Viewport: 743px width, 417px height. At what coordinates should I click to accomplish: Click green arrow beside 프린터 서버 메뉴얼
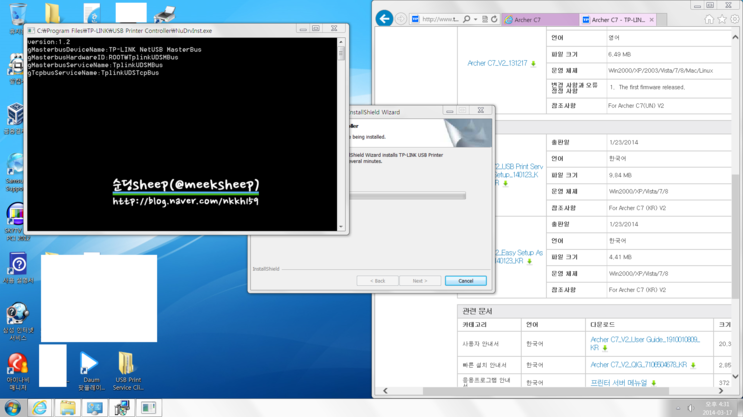point(653,383)
